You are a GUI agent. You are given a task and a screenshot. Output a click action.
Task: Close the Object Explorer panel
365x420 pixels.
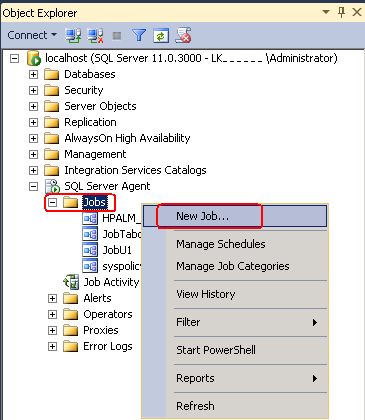click(357, 12)
